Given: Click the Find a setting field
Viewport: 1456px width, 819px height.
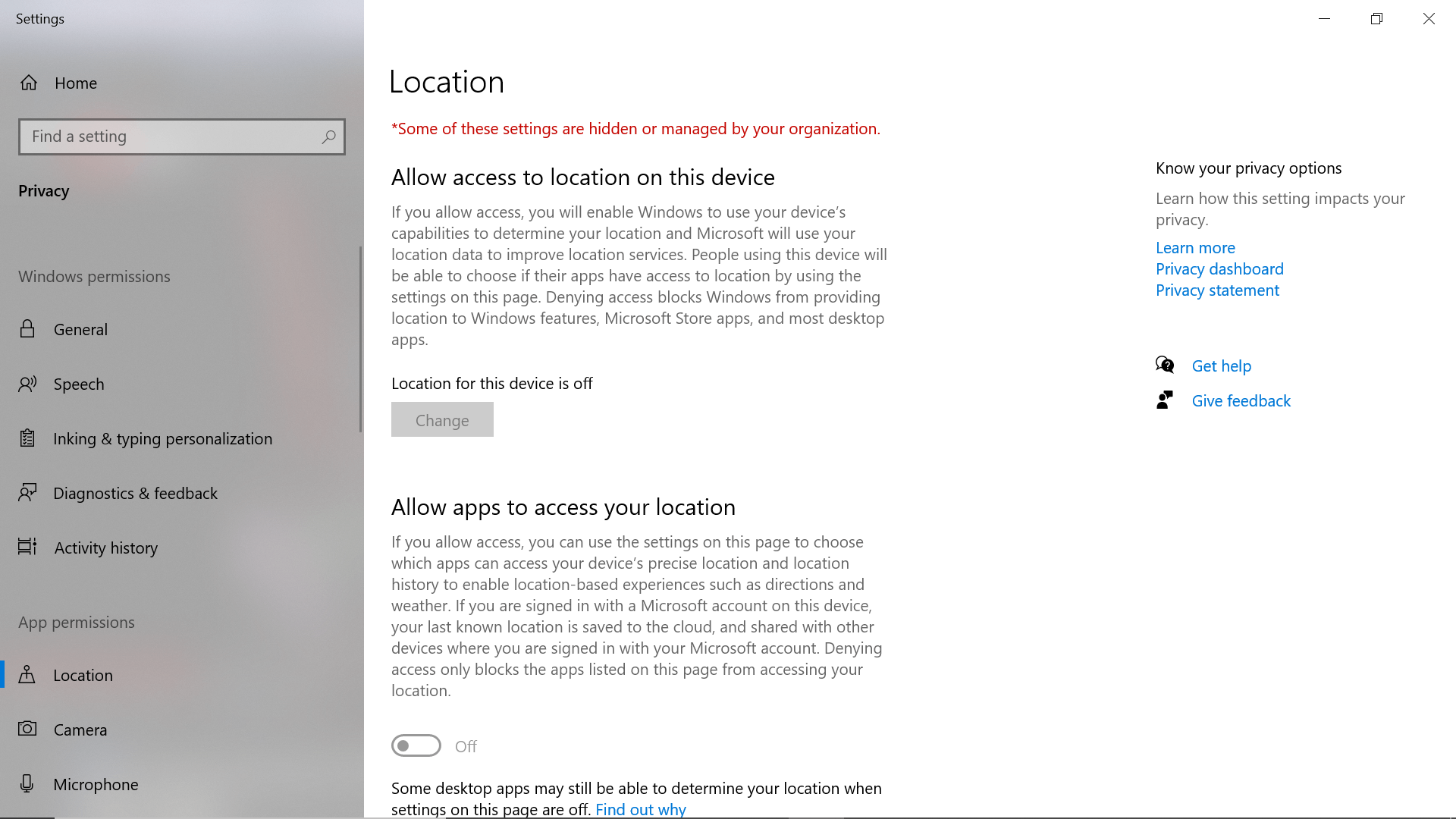Looking at the screenshot, I should click(x=171, y=136).
